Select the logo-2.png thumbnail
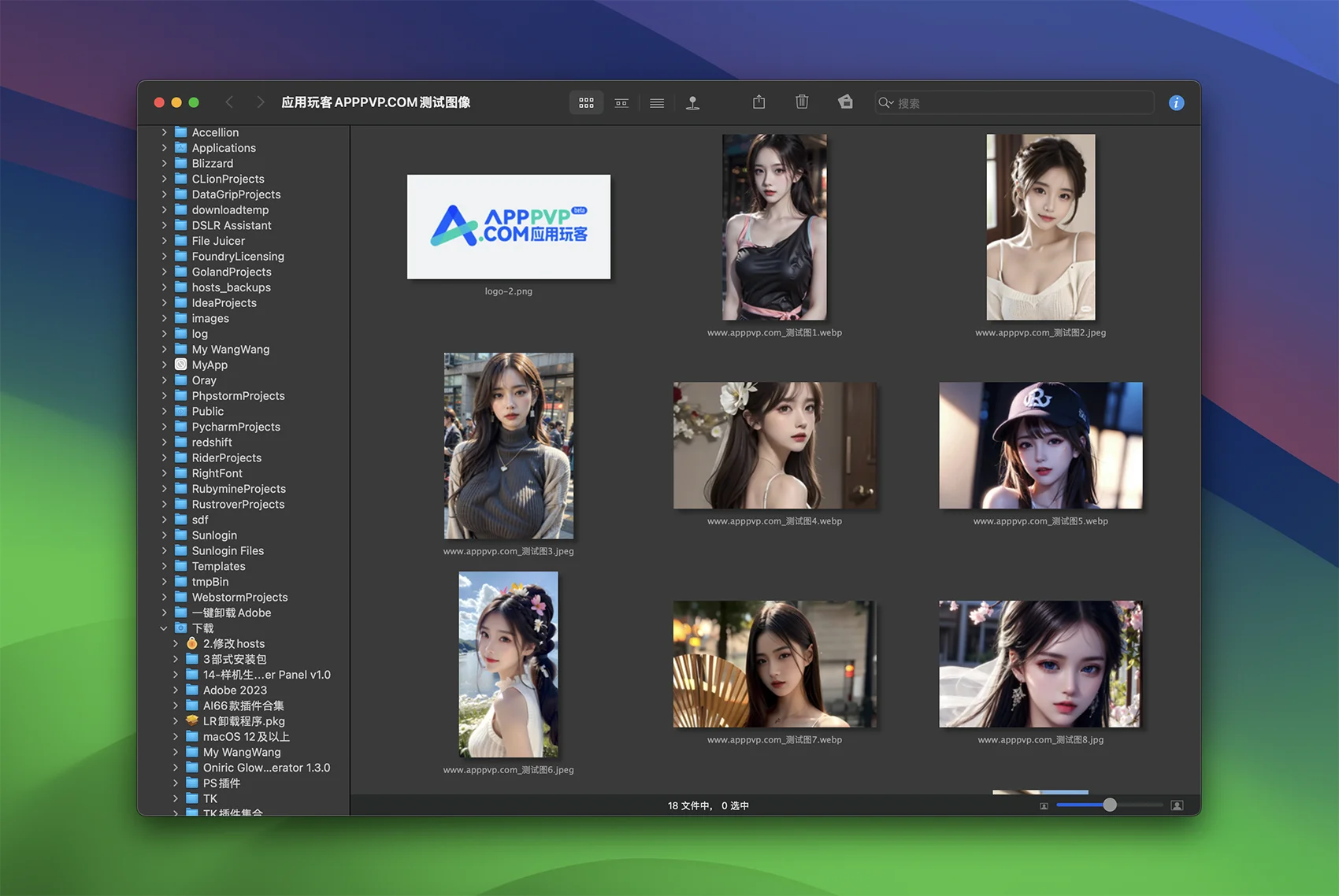This screenshot has height=896, width=1339. (x=509, y=227)
